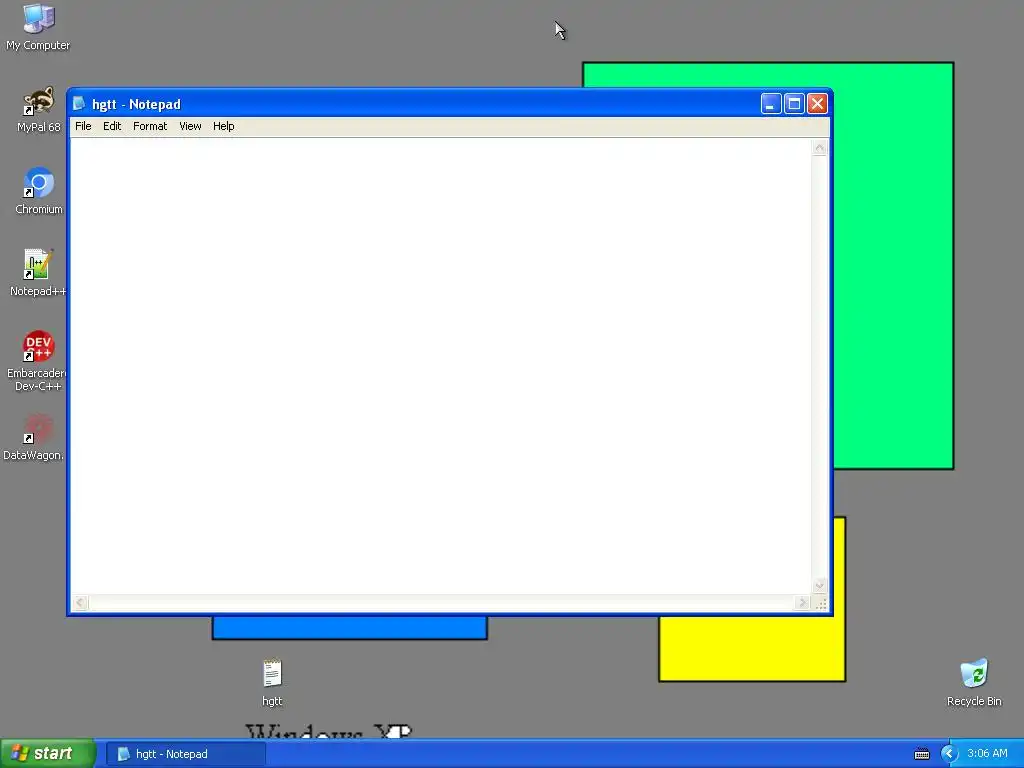
Task: Click the vertical scrollbar down arrow
Action: click(820, 586)
